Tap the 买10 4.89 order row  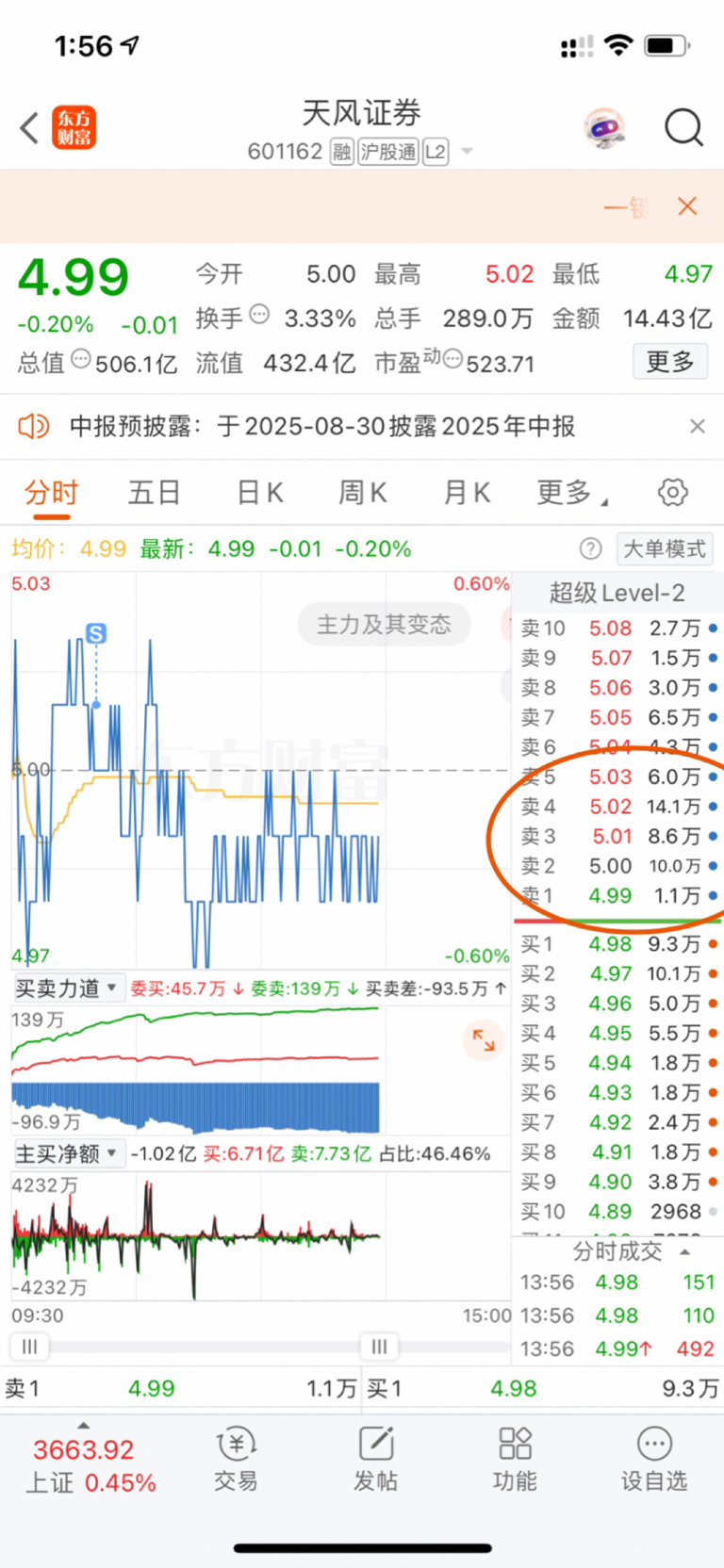tap(619, 1212)
